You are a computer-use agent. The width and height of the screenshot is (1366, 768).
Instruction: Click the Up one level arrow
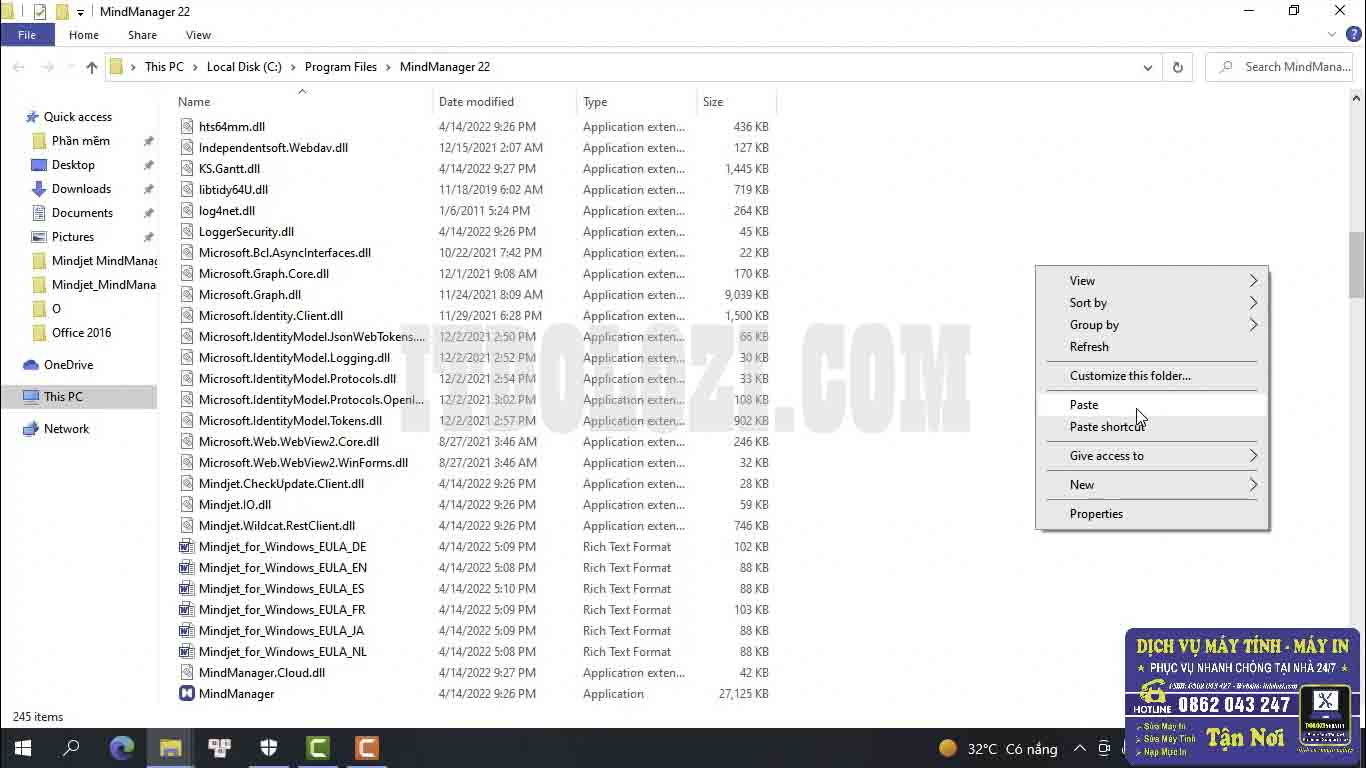pyautogui.click(x=91, y=67)
